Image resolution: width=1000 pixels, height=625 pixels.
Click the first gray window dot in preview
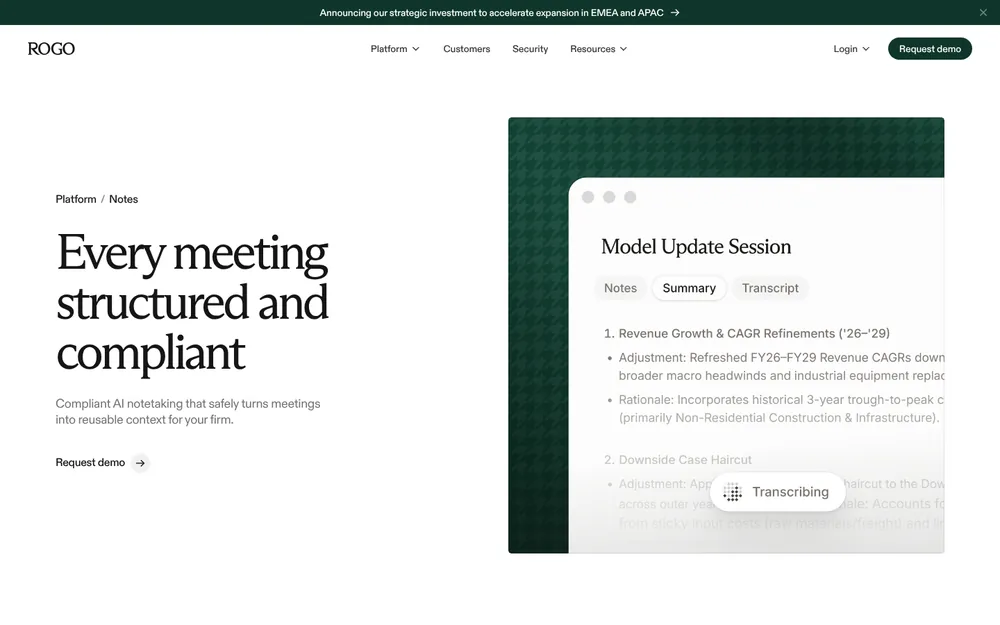pyautogui.click(x=588, y=197)
